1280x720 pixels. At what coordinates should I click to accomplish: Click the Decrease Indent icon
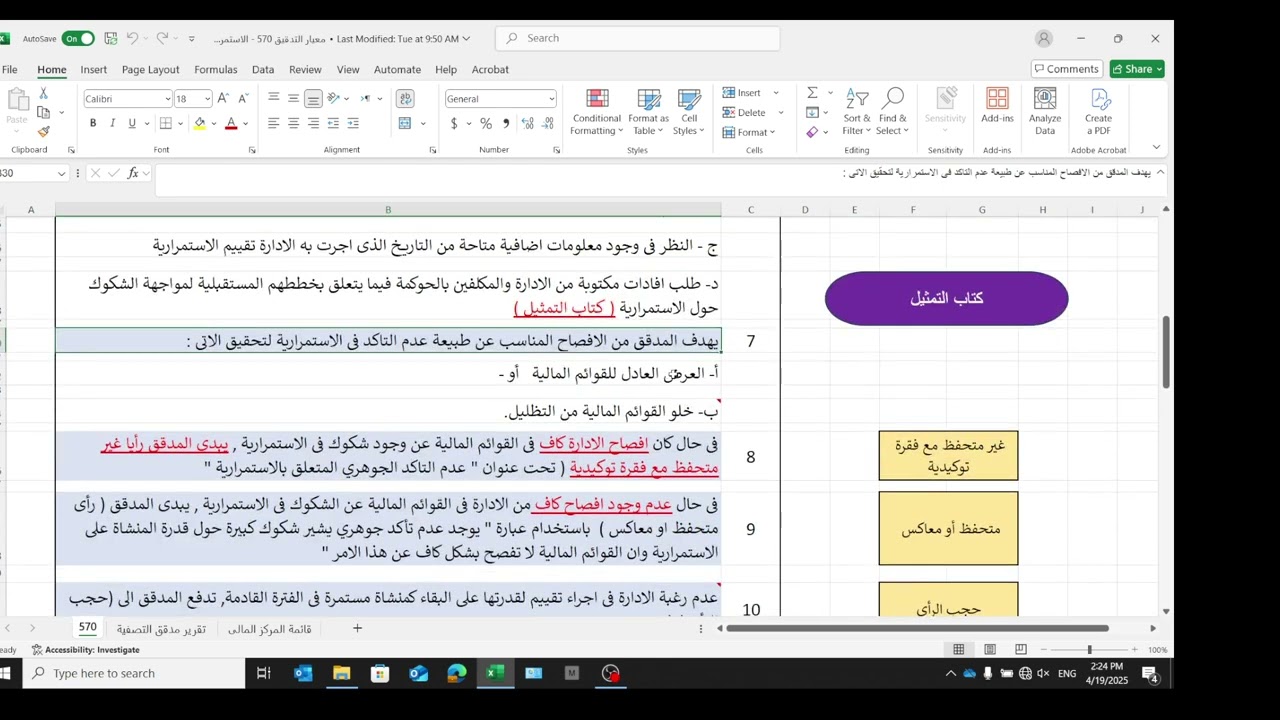click(333, 123)
